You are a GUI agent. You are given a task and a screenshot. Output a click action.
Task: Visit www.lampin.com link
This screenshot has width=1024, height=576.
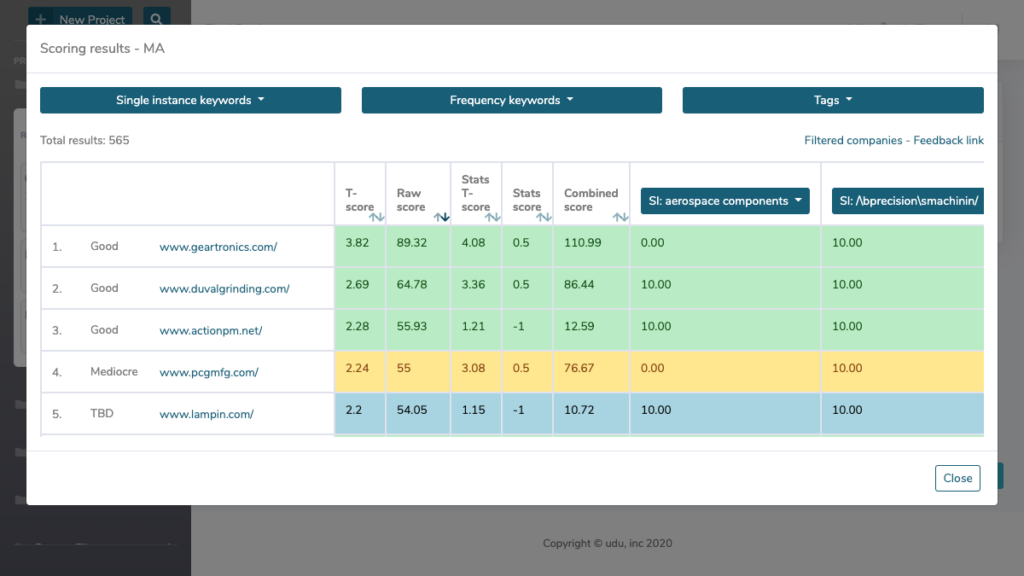[x=206, y=414]
